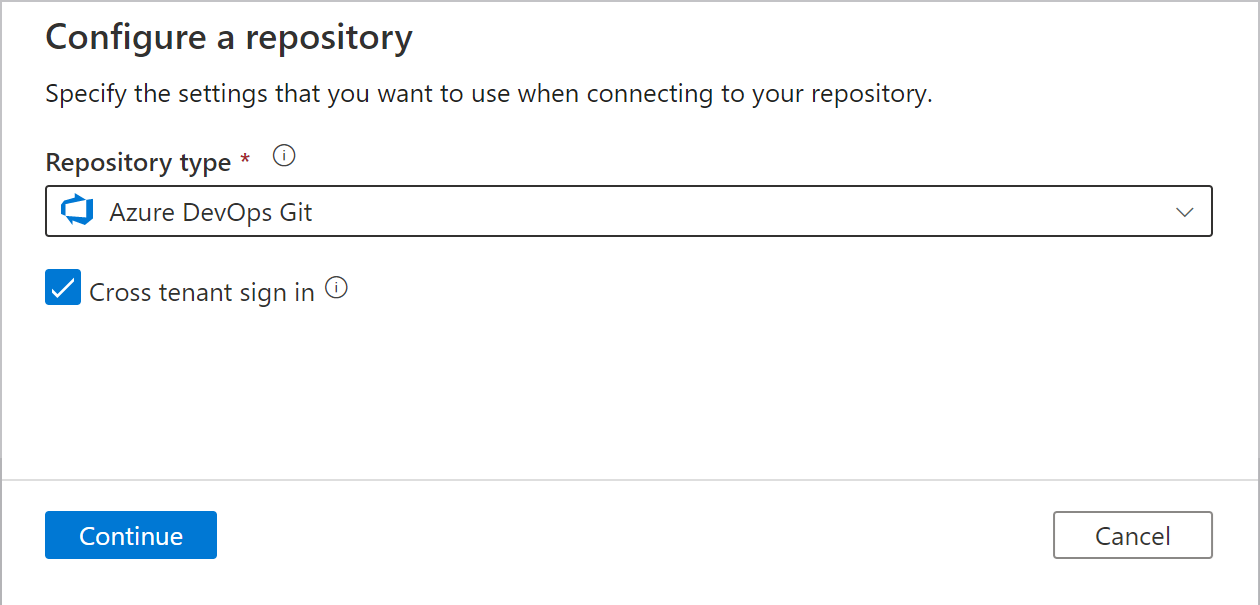The width and height of the screenshot is (1260, 605).
Task: Cancel the repository configuration
Action: pyautogui.click(x=1133, y=535)
